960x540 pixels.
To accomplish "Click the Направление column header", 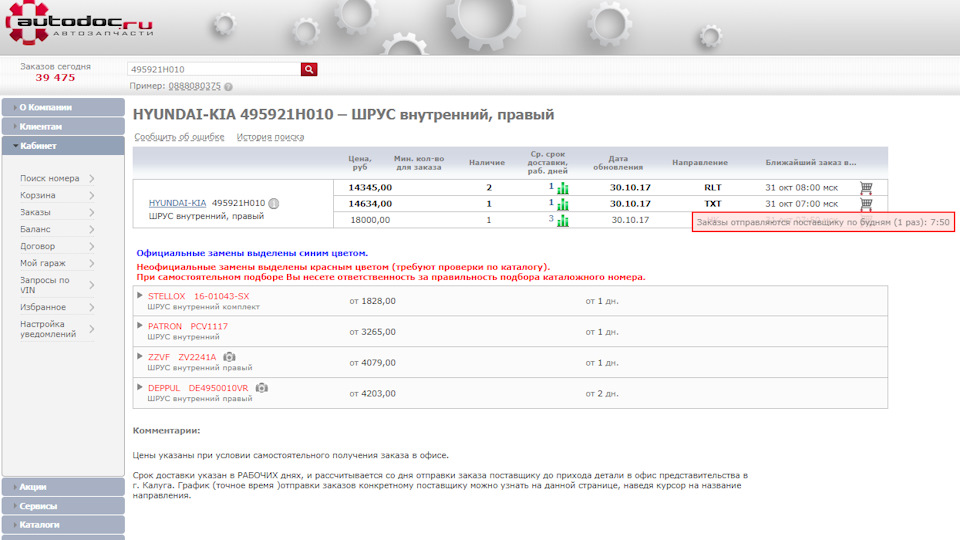I will coord(700,162).
